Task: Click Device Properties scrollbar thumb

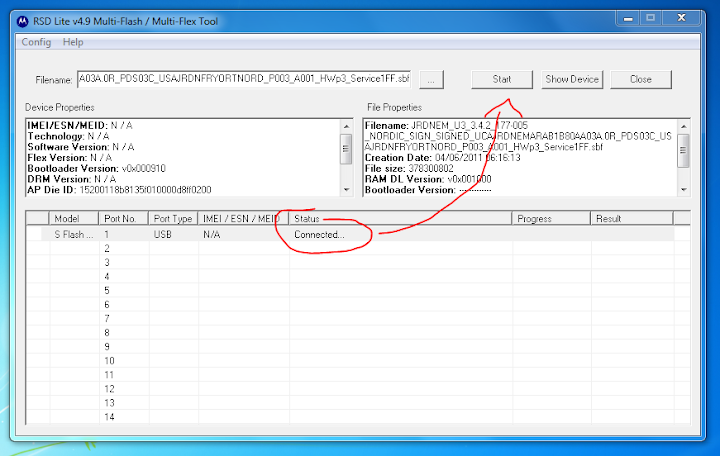Action: click(346, 149)
